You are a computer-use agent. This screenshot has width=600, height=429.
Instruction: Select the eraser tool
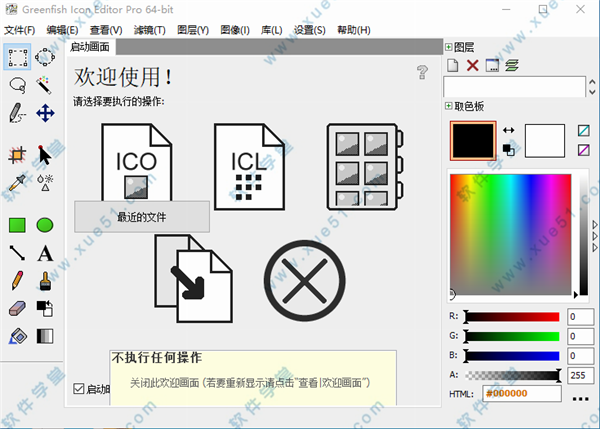pos(17,308)
